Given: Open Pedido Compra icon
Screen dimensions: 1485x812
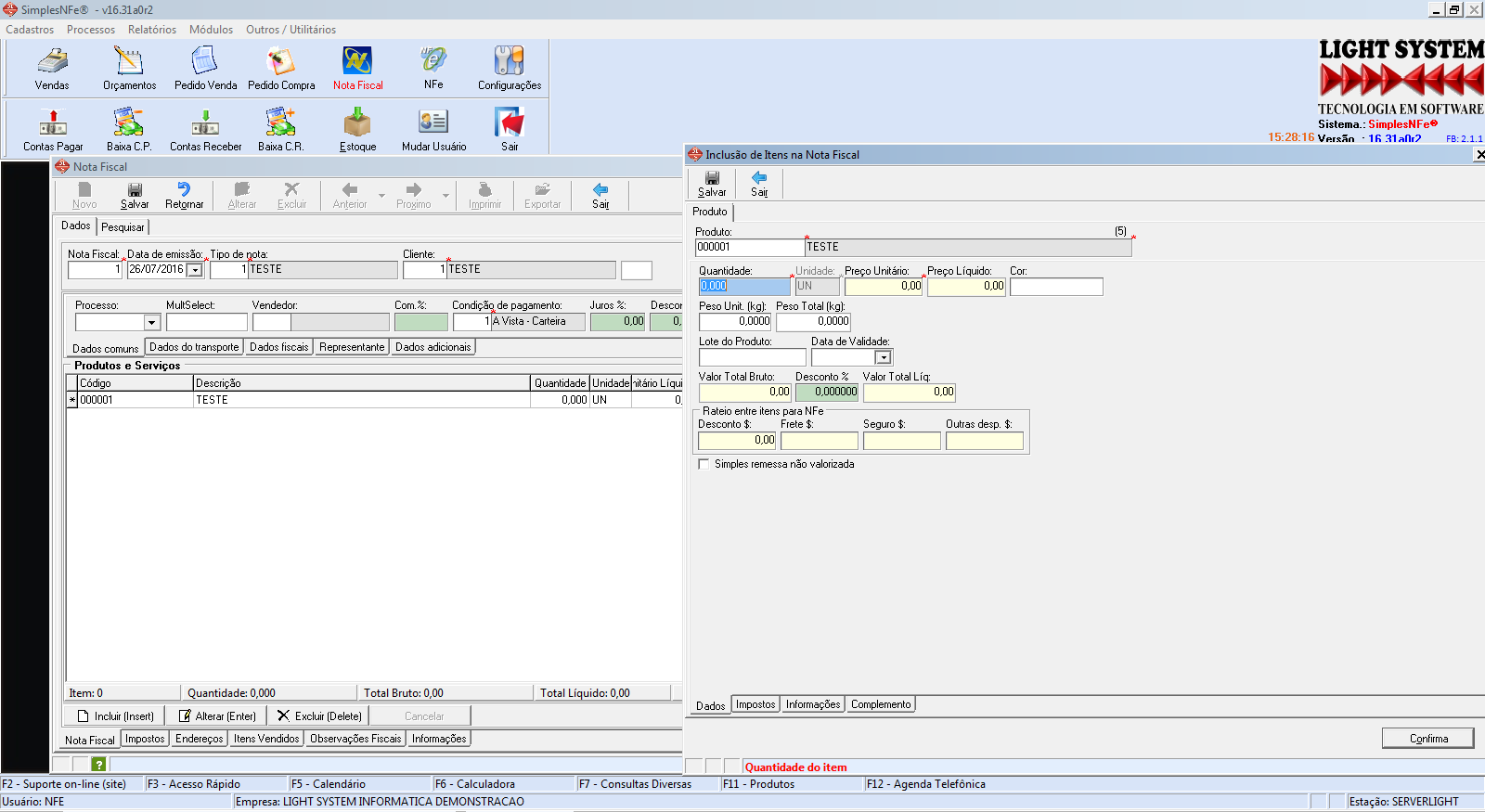Looking at the screenshot, I should (x=281, y=68).
